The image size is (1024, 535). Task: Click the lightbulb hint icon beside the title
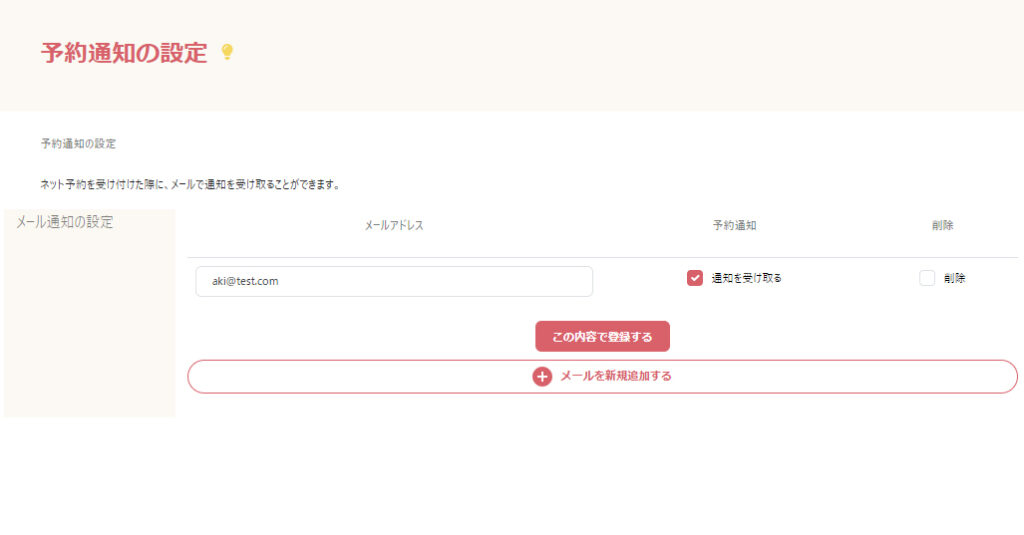[x=227, y=52]
